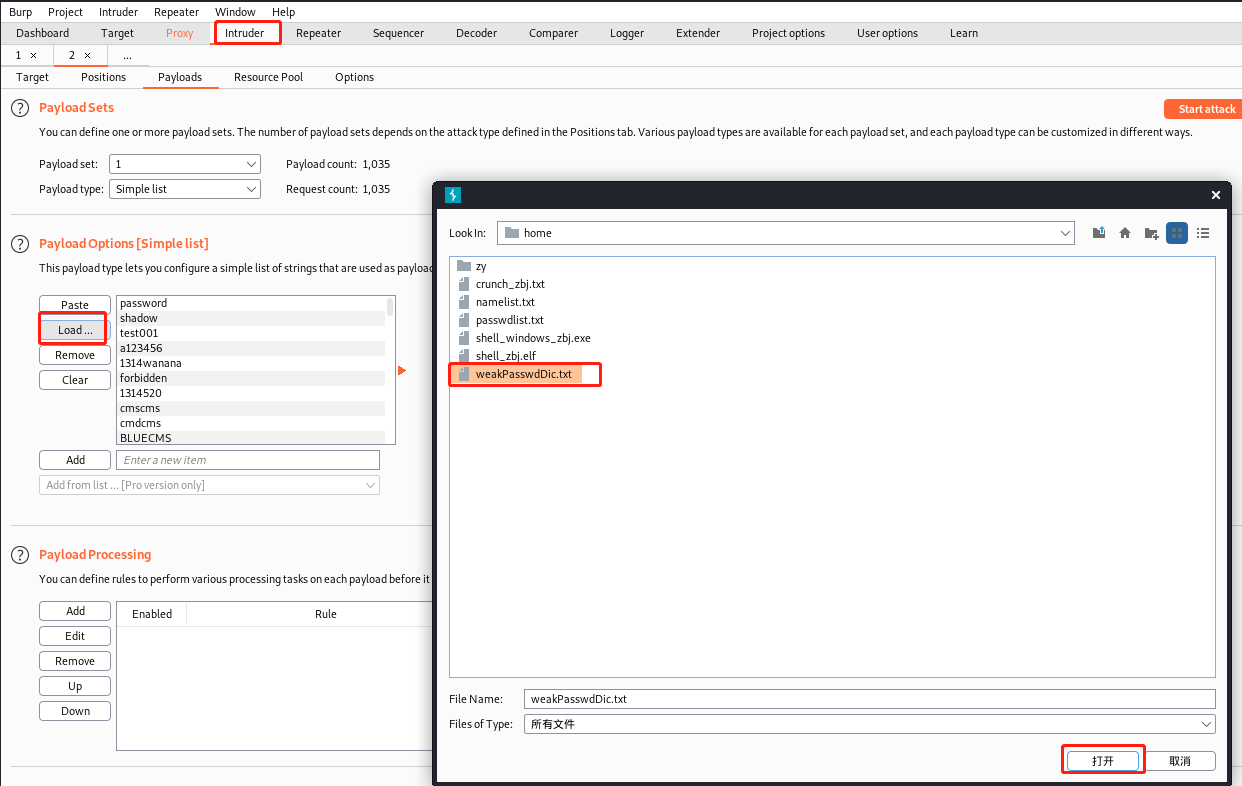Open help for Payload Sets section
The image size is (1242, 786).
click(20, 108)
